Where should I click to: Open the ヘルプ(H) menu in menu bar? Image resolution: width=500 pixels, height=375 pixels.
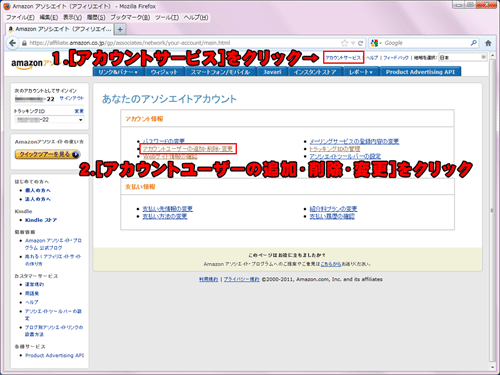click(x=196, y=17)
